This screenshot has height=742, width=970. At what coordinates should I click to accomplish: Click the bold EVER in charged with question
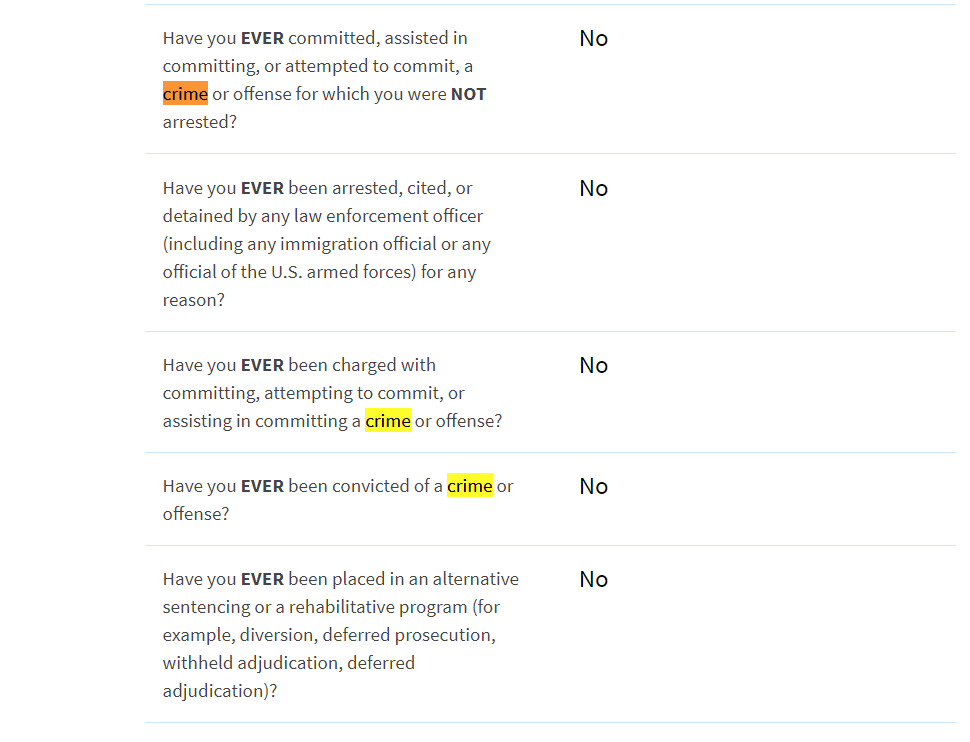coord(262,365)
